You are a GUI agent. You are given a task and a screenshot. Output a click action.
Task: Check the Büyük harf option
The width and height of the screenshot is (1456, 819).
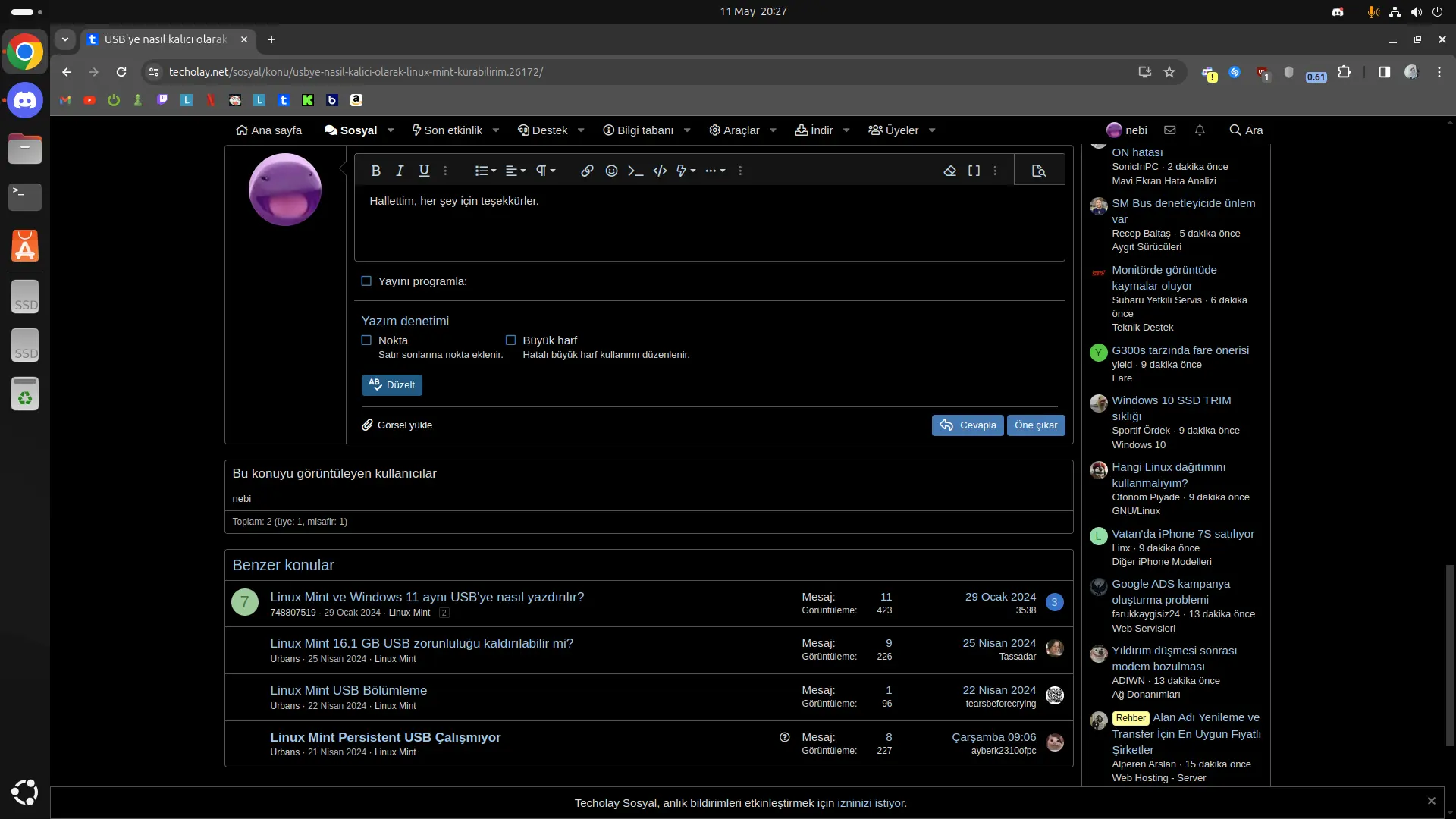click(x=510, y=340)
